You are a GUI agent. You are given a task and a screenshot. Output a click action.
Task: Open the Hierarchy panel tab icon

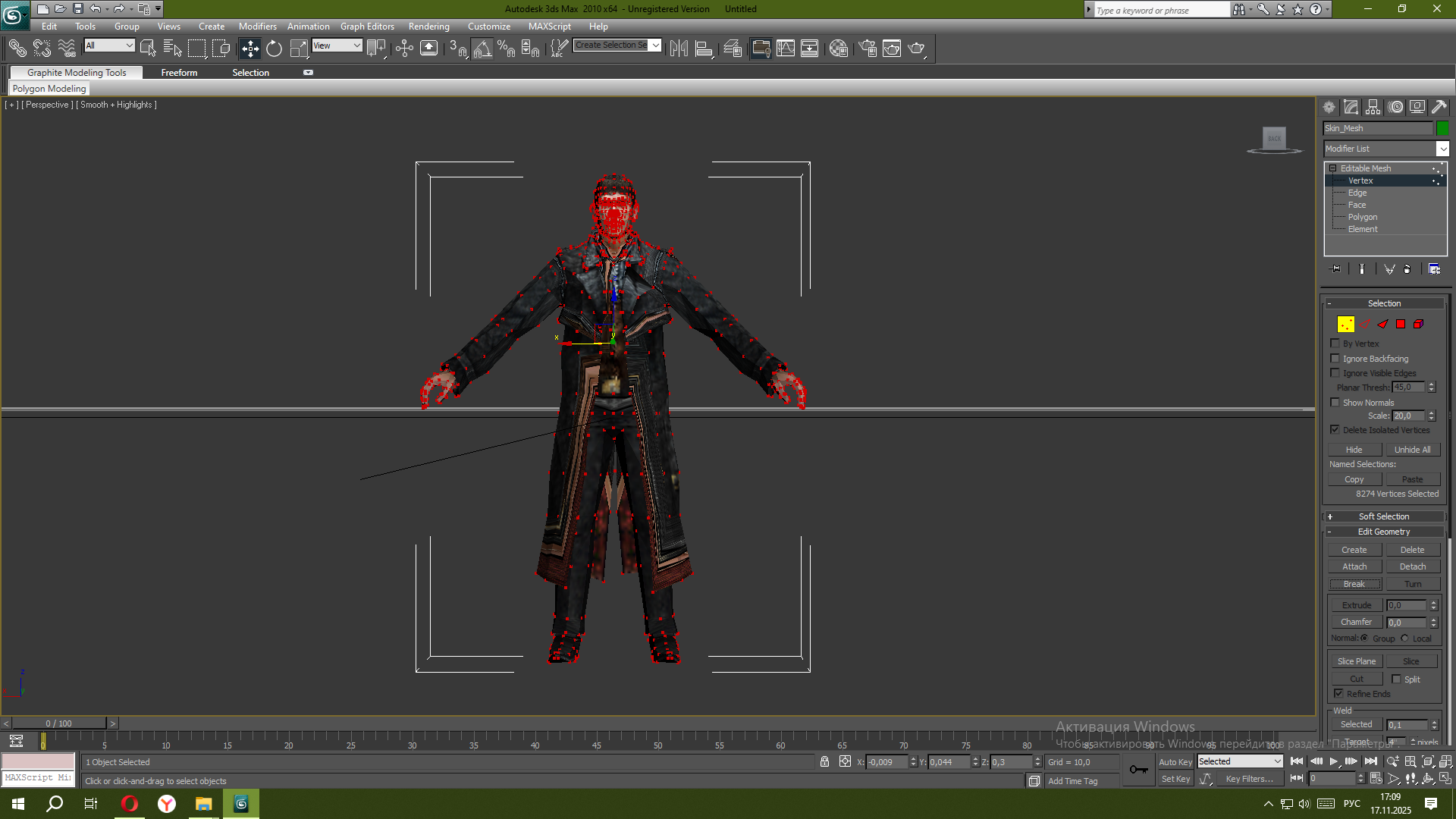(x=1373, y=107)
